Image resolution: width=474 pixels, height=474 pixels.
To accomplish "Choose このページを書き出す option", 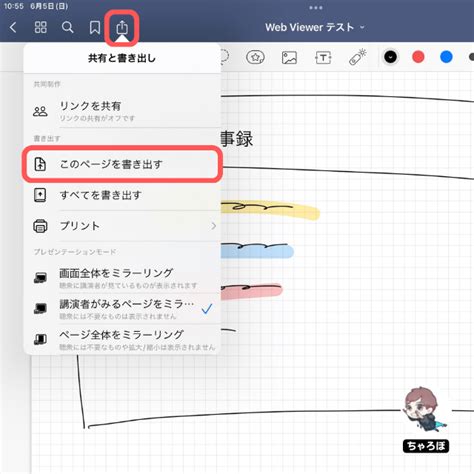I will coord(122,164).
